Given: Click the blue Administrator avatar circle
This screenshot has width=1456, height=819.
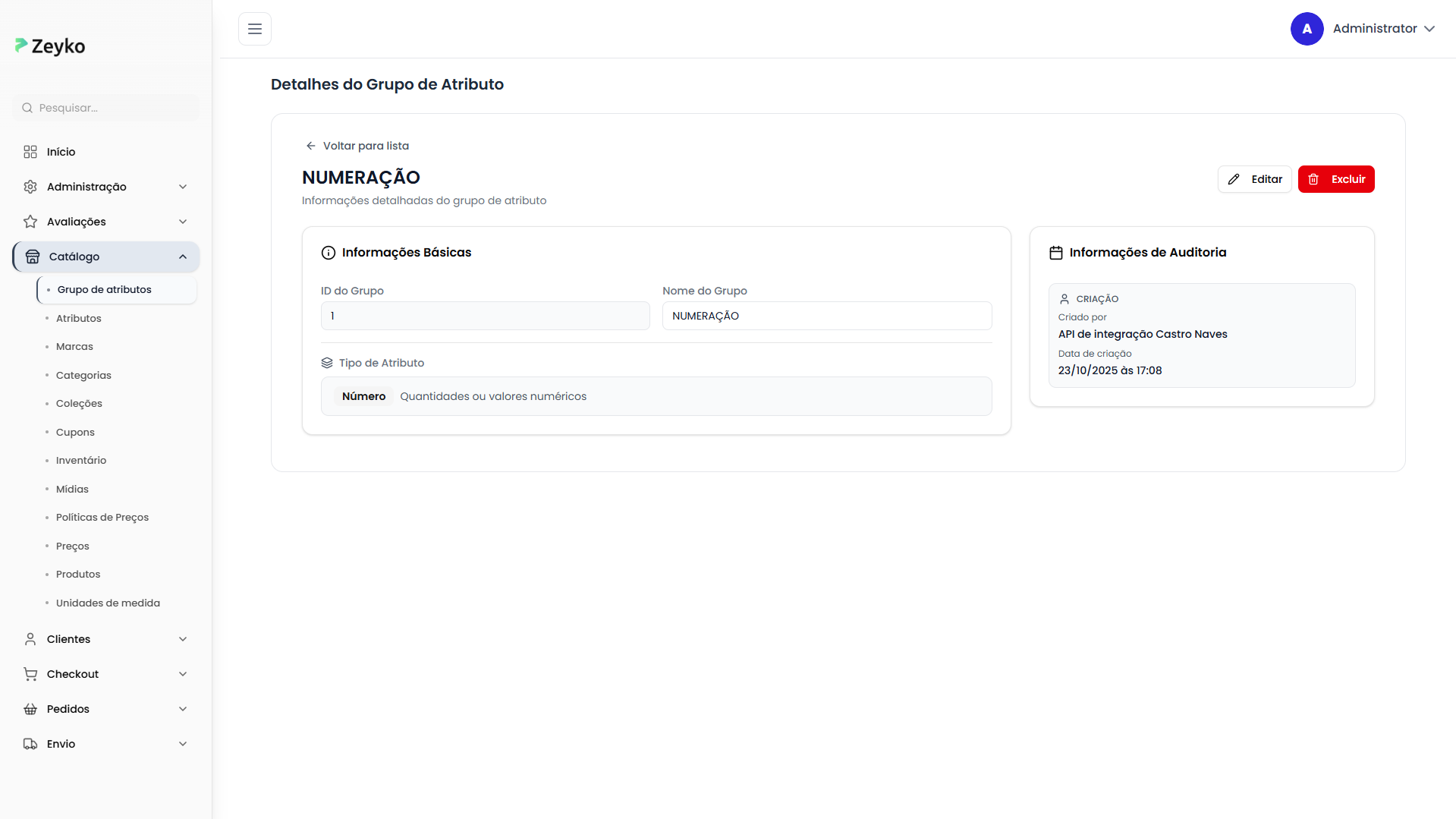Looking at the screenshot, I should point(1307,29).
